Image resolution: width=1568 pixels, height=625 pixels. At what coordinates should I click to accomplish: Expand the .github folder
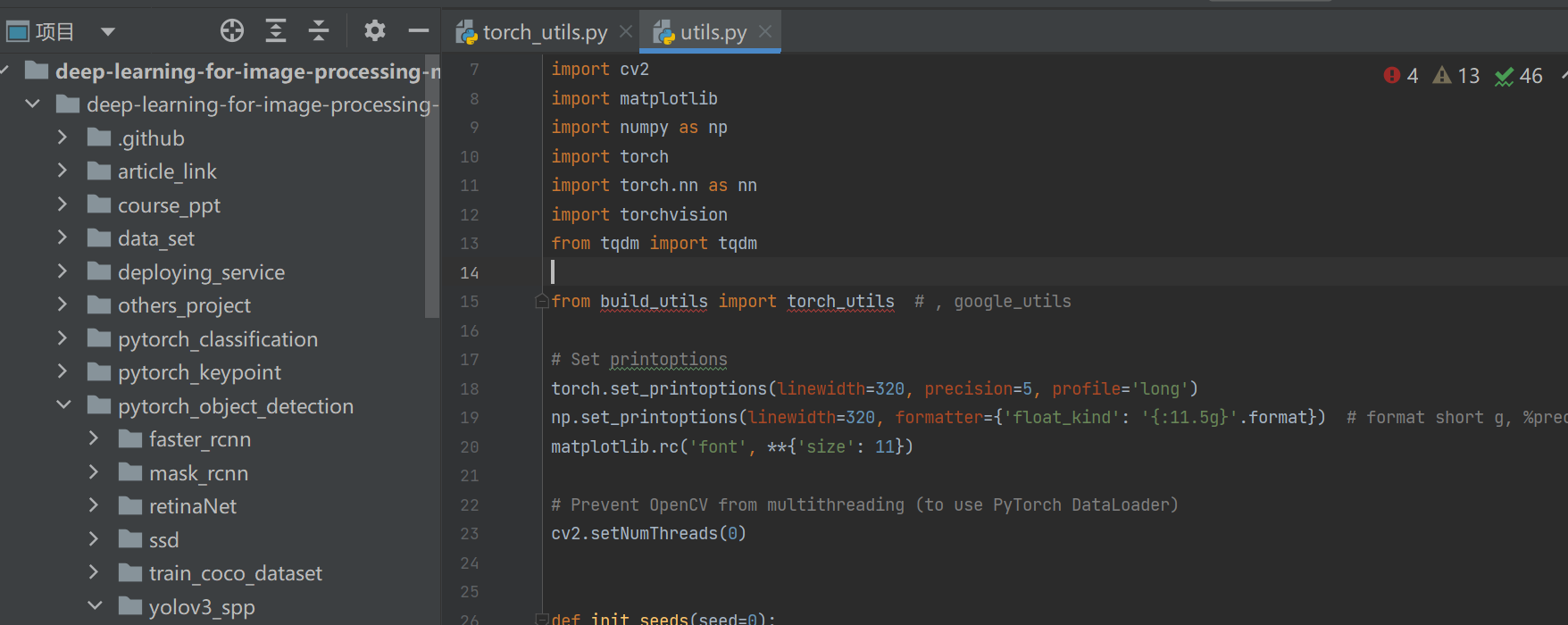pos(62,137)
